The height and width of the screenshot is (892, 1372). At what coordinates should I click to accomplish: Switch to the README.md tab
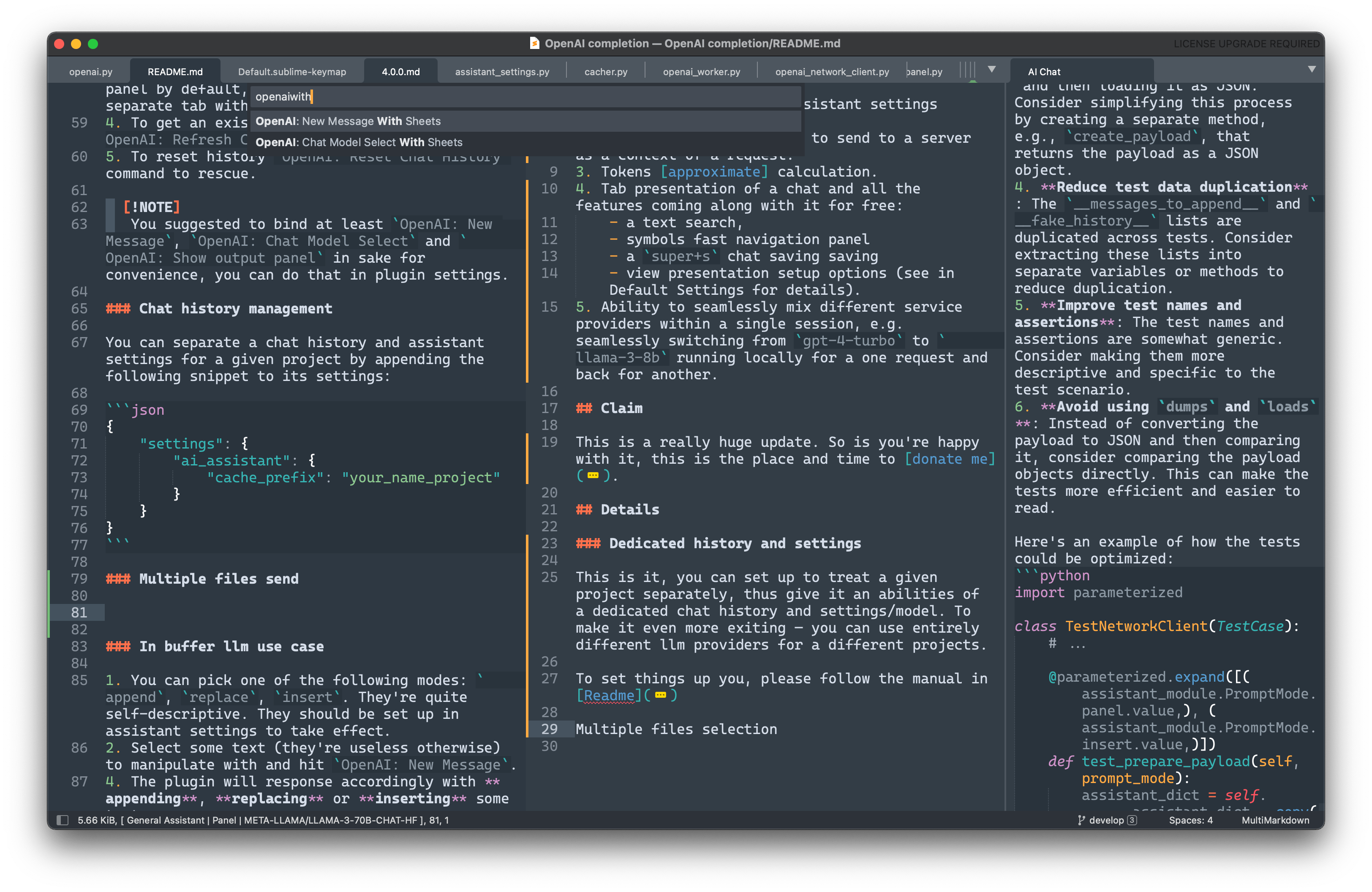pos(175,71)
